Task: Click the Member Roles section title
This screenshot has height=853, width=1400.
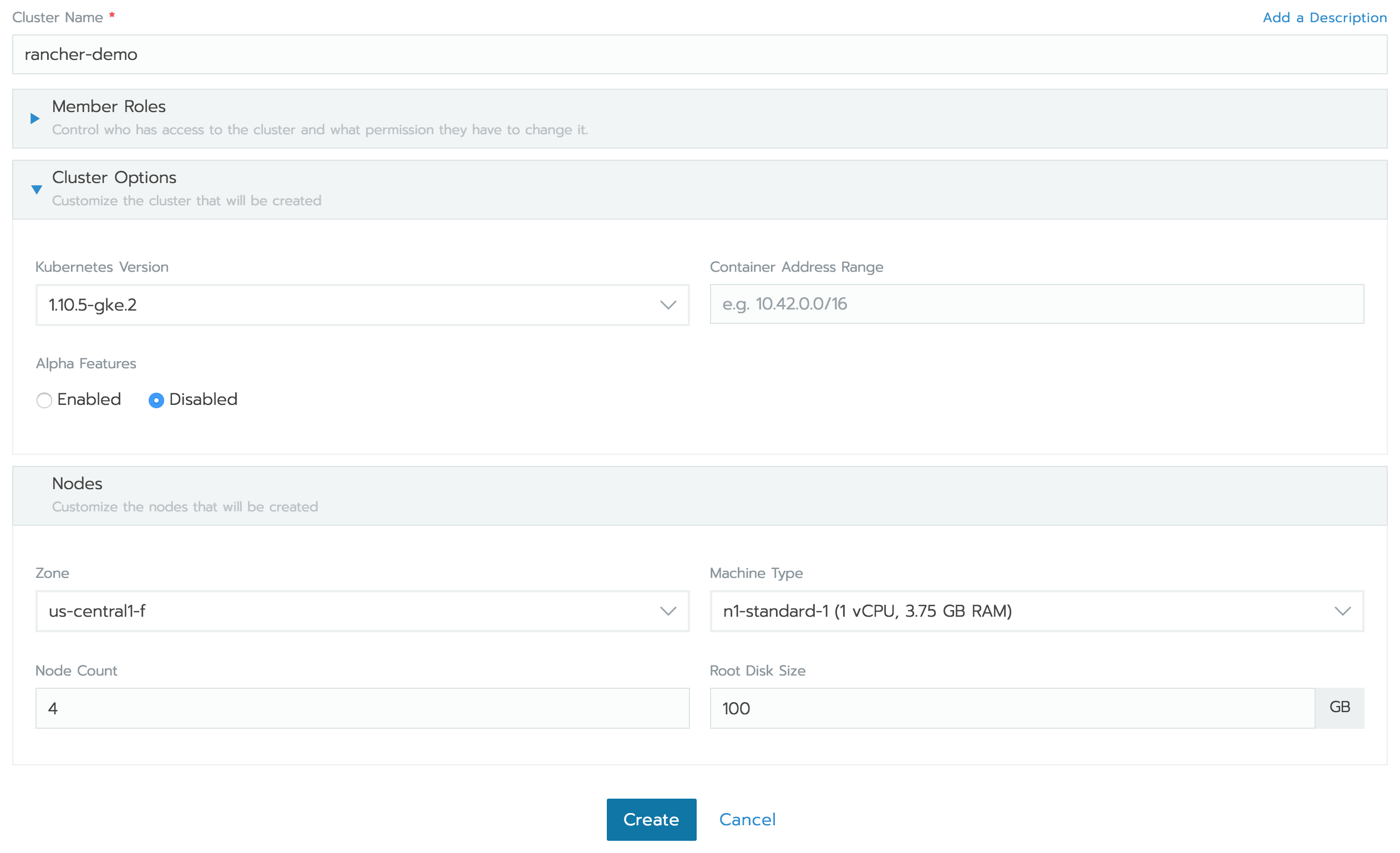Action: (109, 106)
